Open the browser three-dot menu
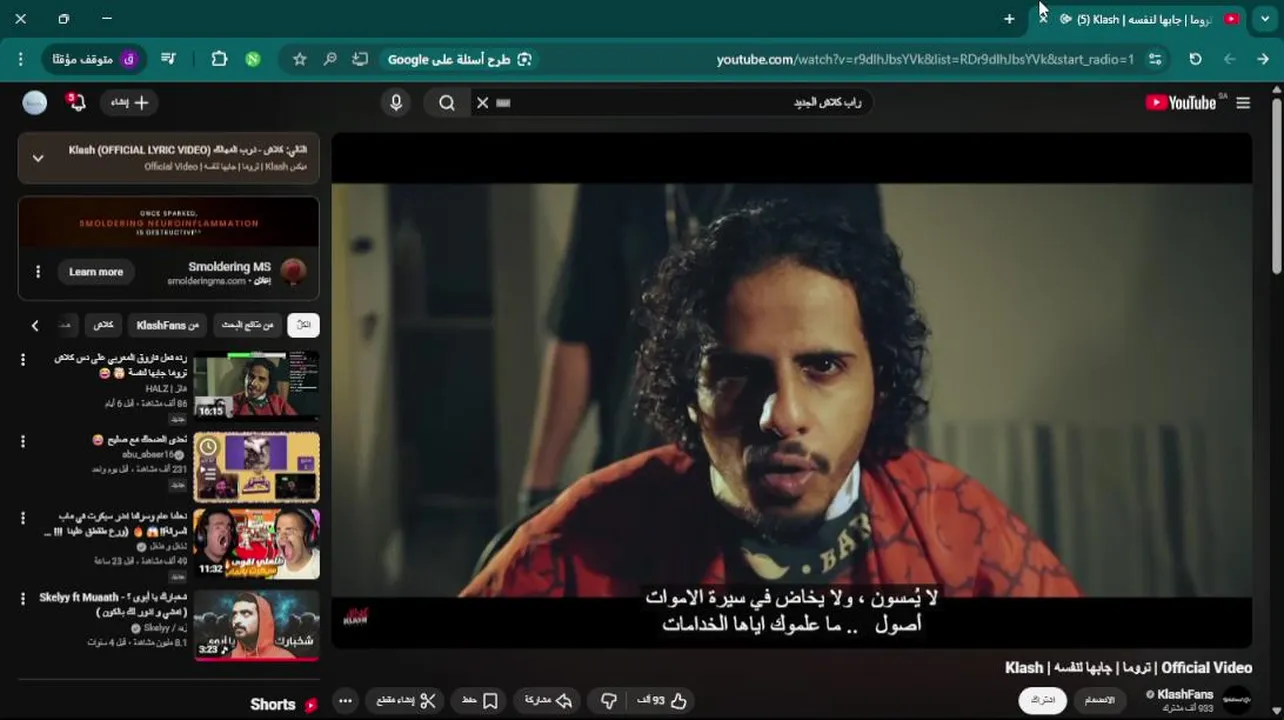Screen dimensions: 1284x720 (x=20, y=60)
